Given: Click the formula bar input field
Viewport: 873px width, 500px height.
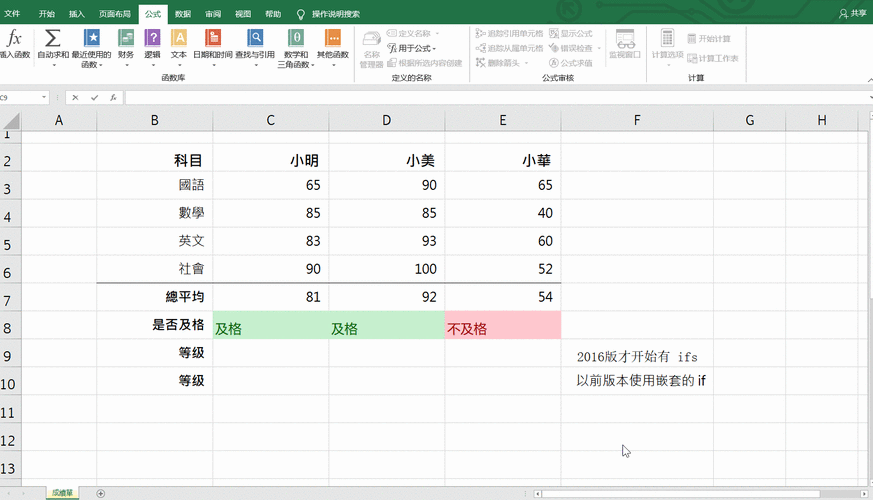Looking at the screenshot, I should point(496,97).
